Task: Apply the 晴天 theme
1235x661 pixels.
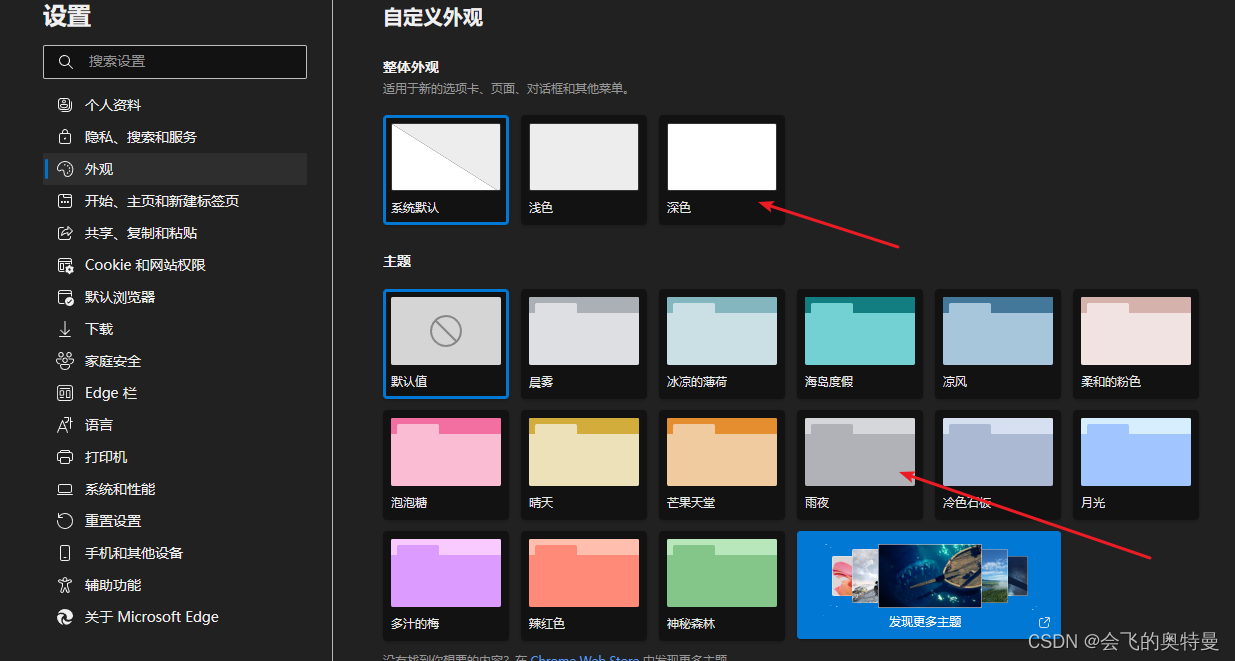Action: coord(584,464)
